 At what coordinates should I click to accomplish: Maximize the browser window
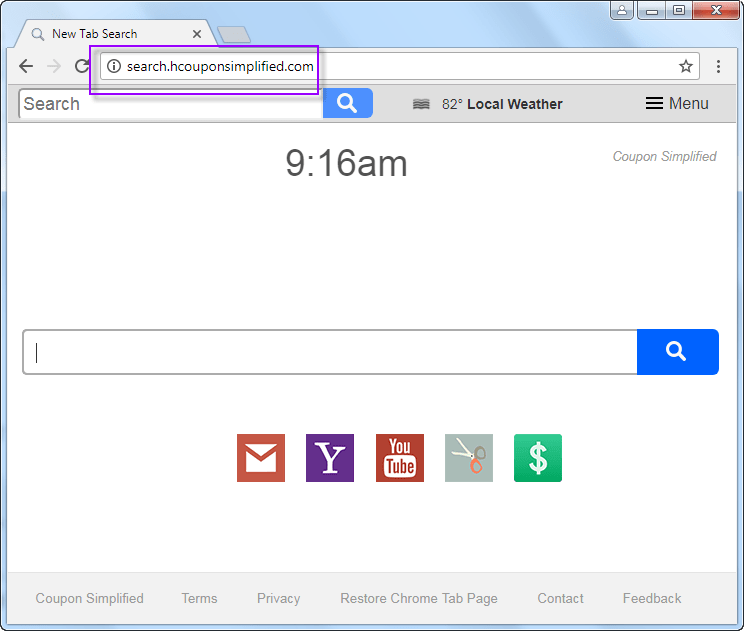tap(679, 10)
